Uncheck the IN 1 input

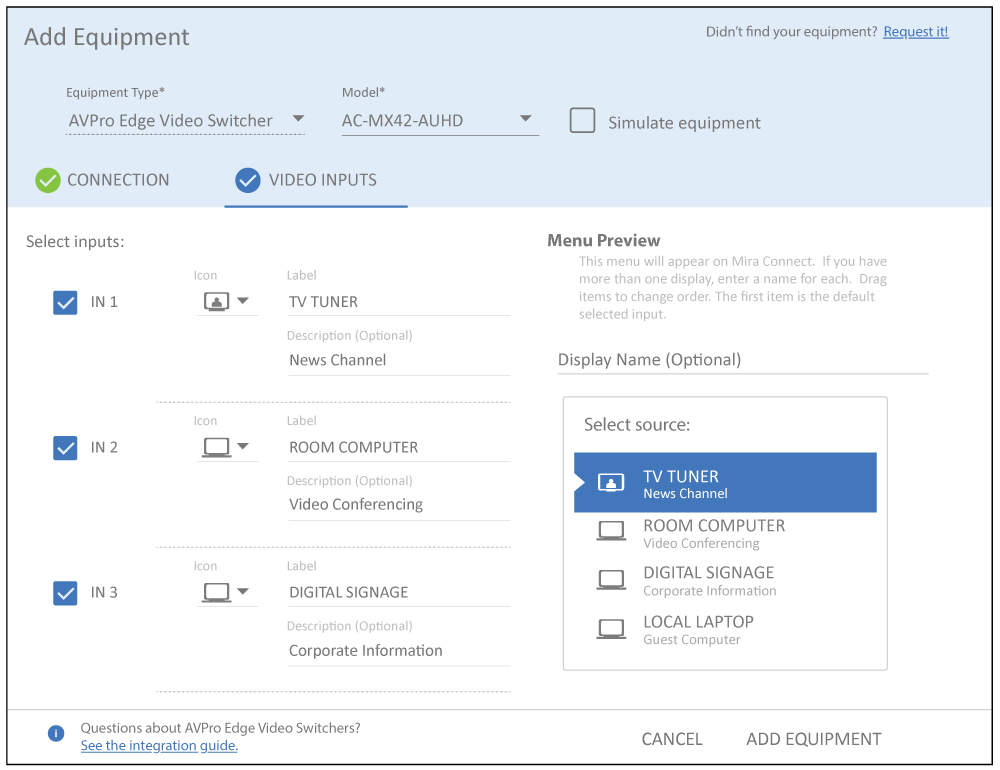pyautogui.click(x=65, y=301)
